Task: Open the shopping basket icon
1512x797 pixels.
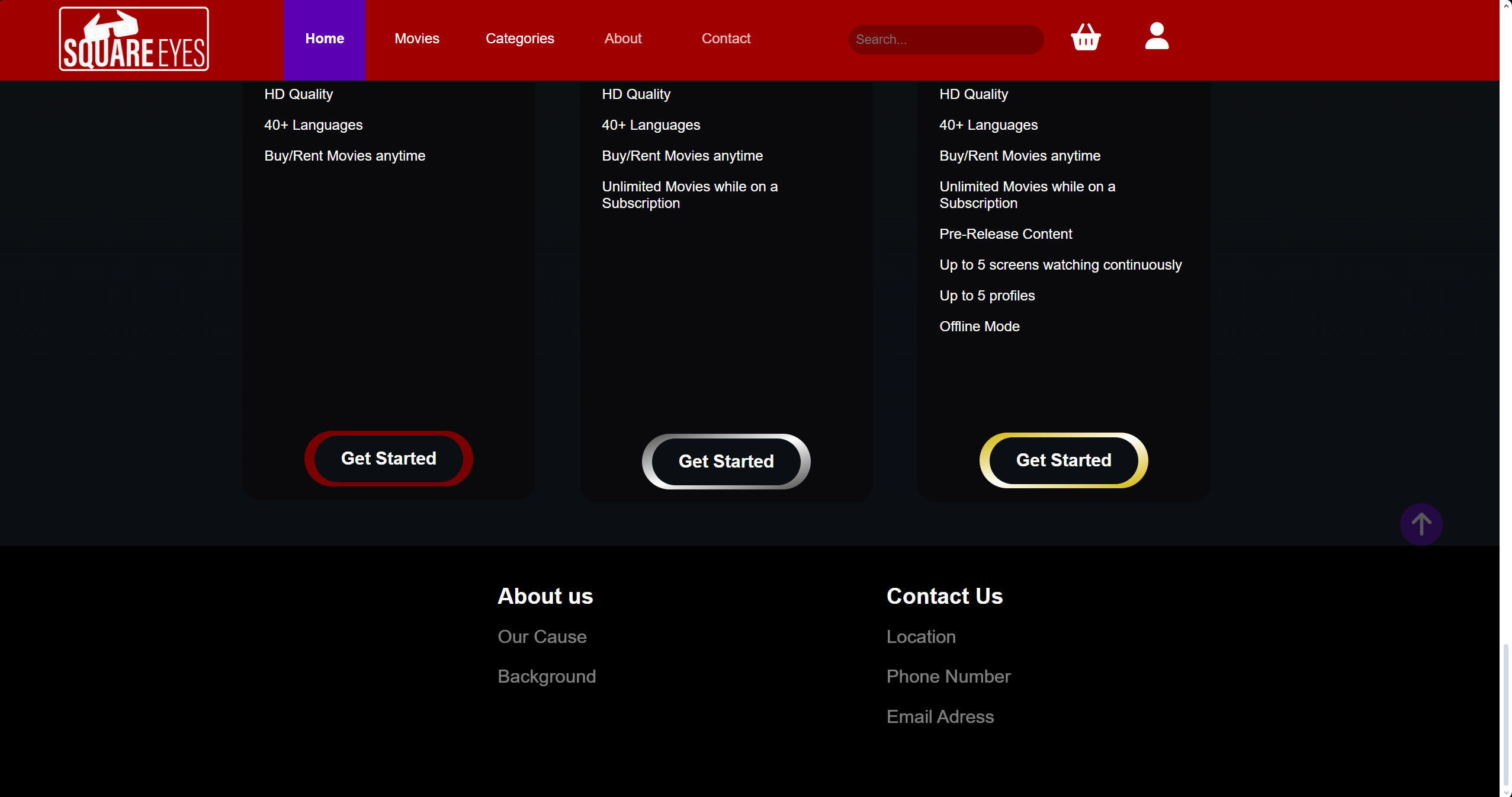Action: (x=1084, y=37)
